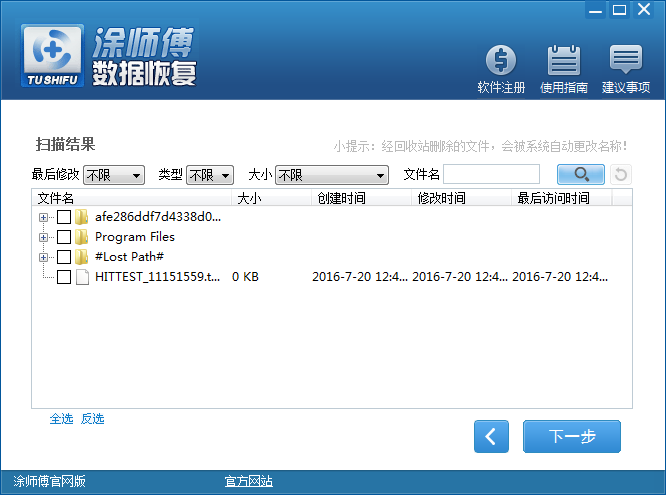666x495 pixels.
Task: Open the 官方网站 link
Action: (248, 481)
